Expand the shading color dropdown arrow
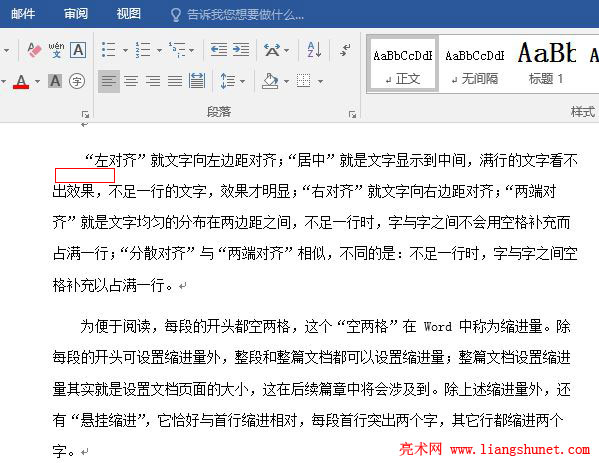599x463 pixels. tap(287, 81)
